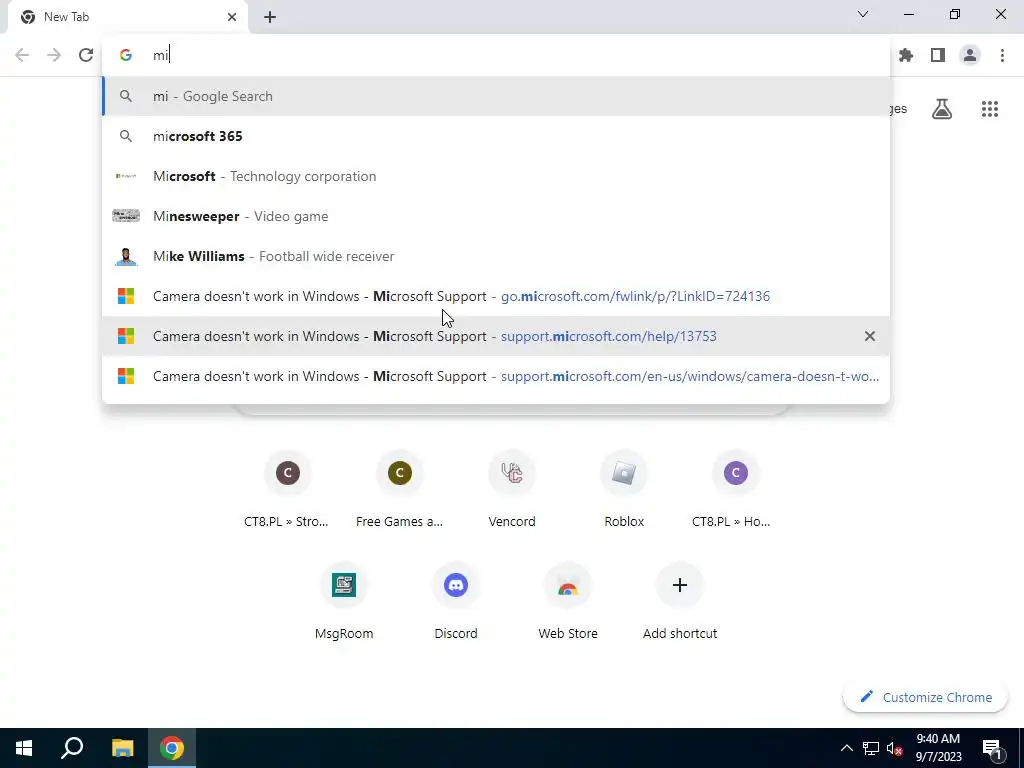Open the CT8.PL » Ho... shortcut
Screen dimensions: 1024x768
click(735, 488)
